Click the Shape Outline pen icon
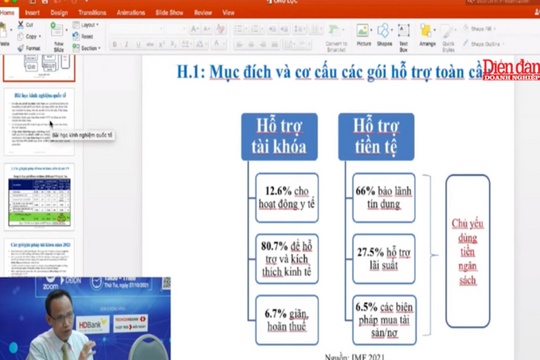This screenshot has height=360, width=540. 466,43
